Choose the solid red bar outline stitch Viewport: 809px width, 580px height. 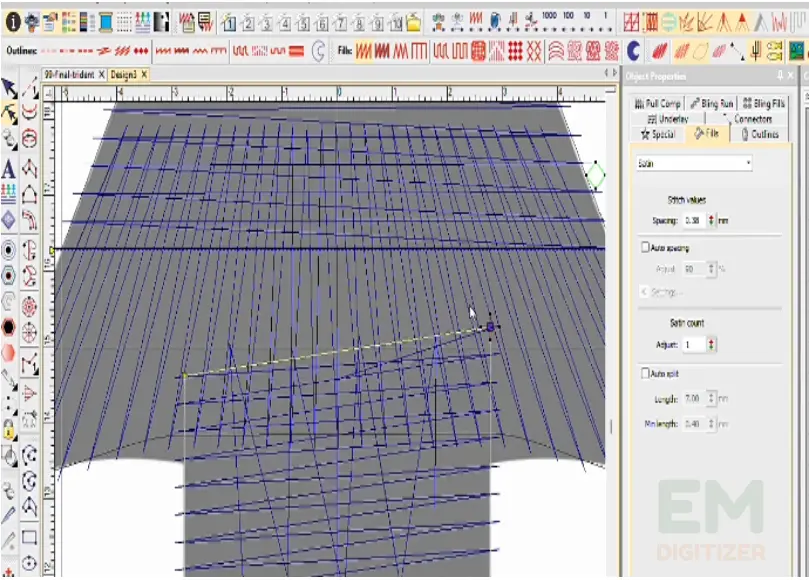pos(296,51)
